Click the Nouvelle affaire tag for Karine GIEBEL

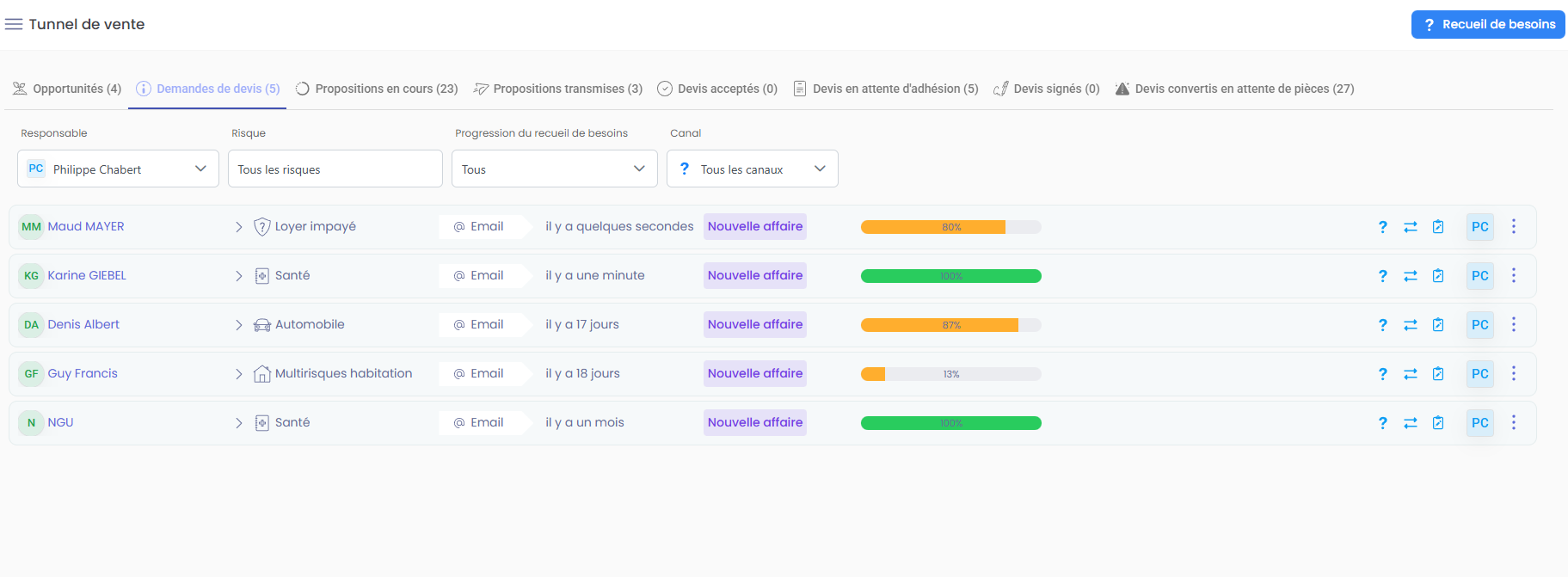pyautogui.click(x=755, y=275)
